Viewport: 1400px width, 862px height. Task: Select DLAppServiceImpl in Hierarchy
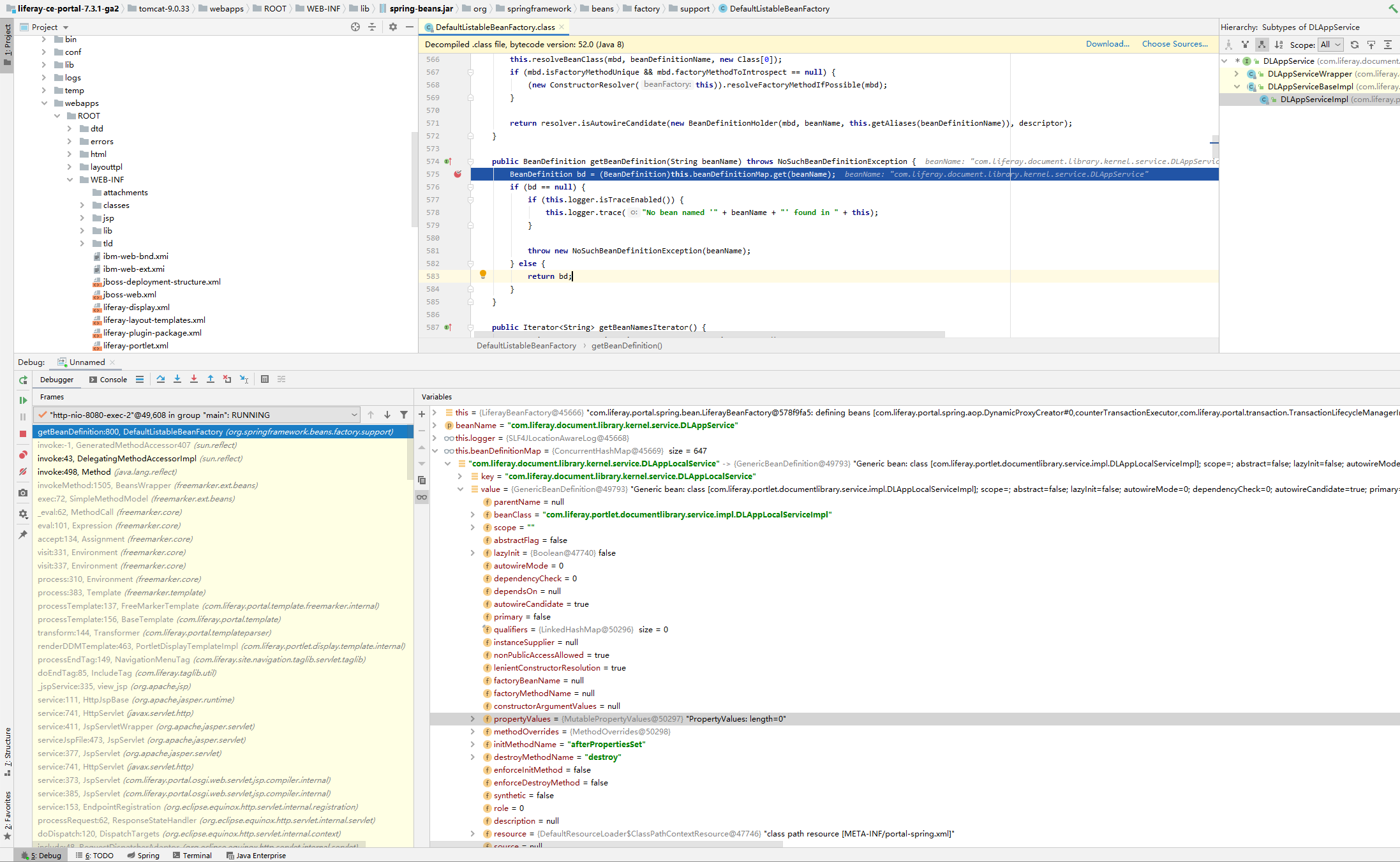pos(1313,100)
